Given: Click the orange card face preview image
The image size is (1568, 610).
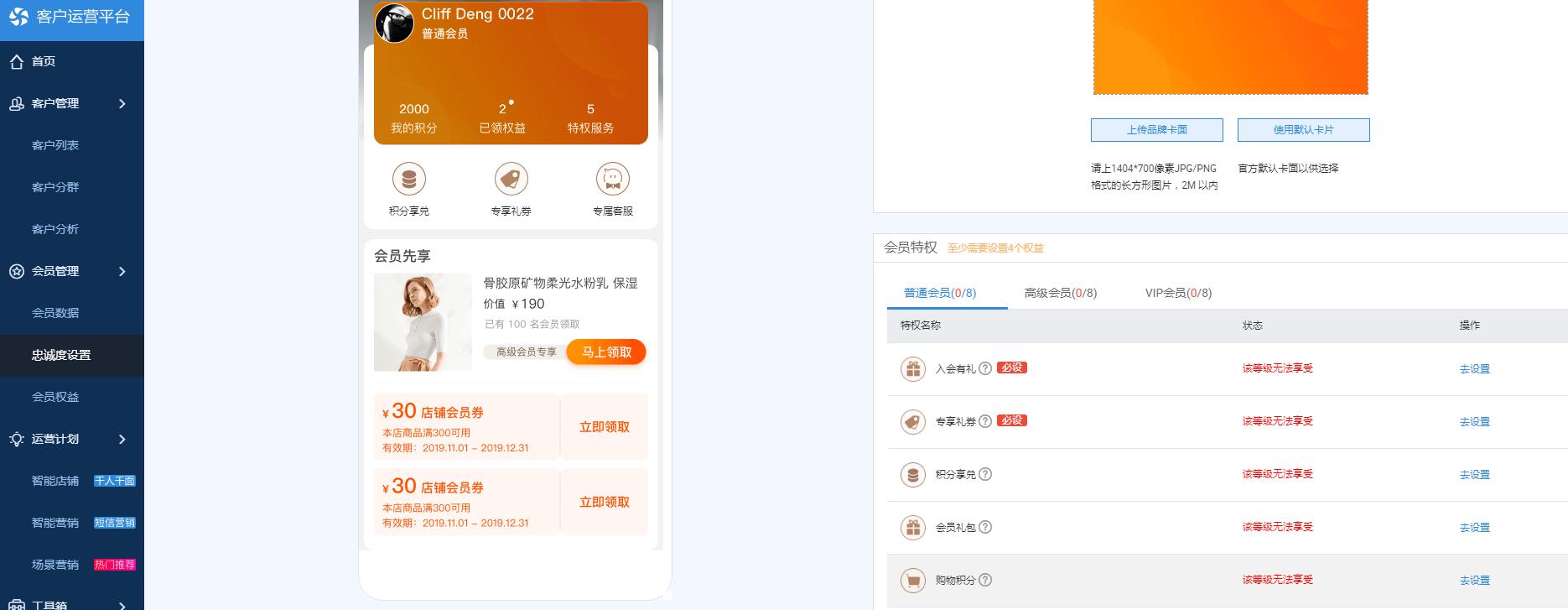Looking at the screenshot, I should (x=1230, y=47).
